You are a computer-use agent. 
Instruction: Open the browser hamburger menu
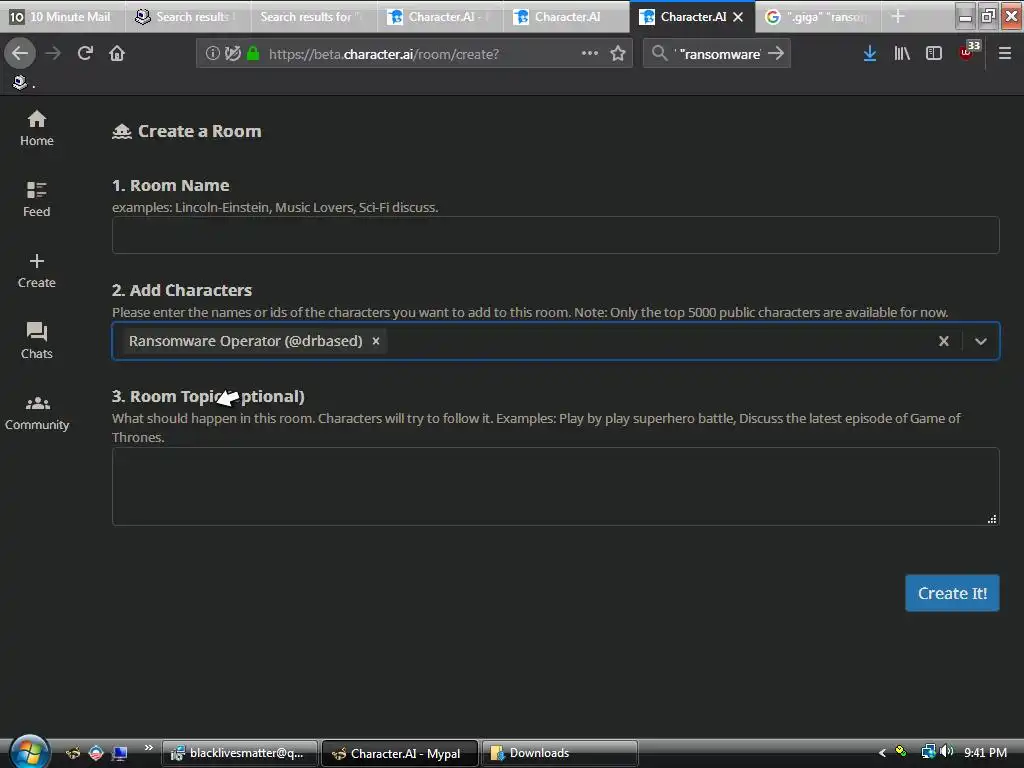pos(1004,54)
